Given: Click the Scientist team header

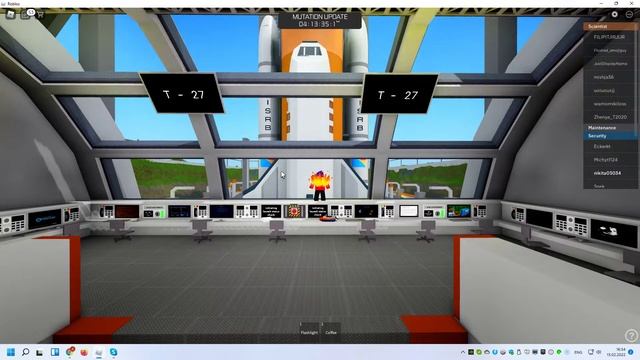Looking at the screenshot, I should [611, 26].
